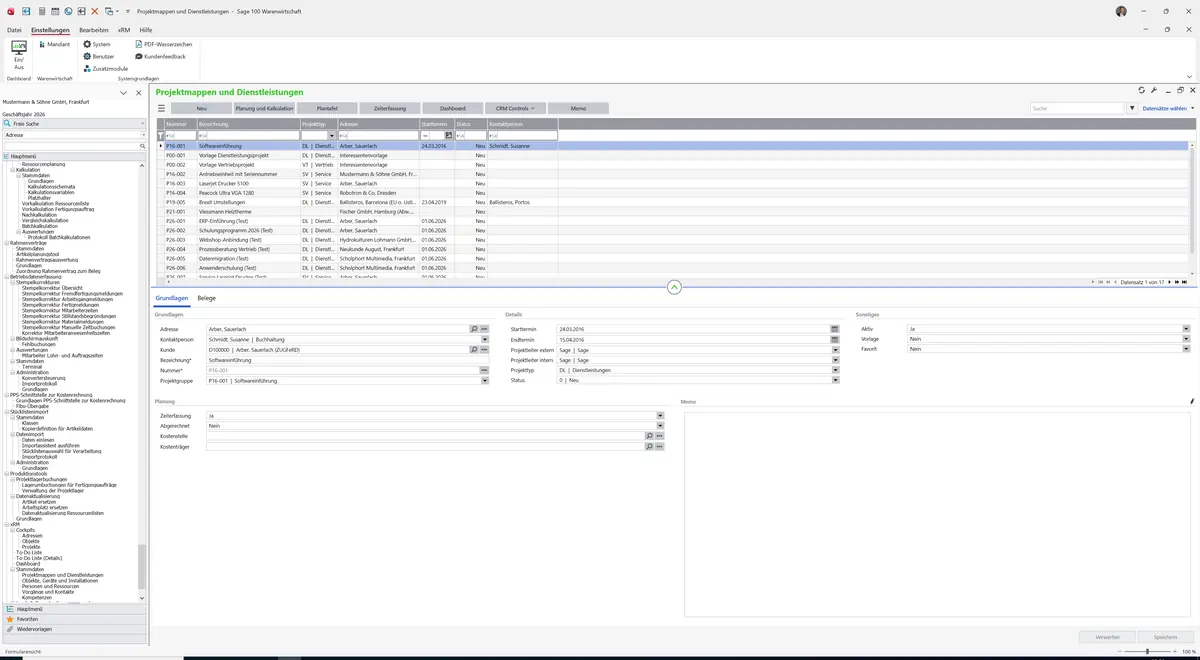
Task: Open Wiedervorlagen section in navigation panel
Action: tap(73, 629)
